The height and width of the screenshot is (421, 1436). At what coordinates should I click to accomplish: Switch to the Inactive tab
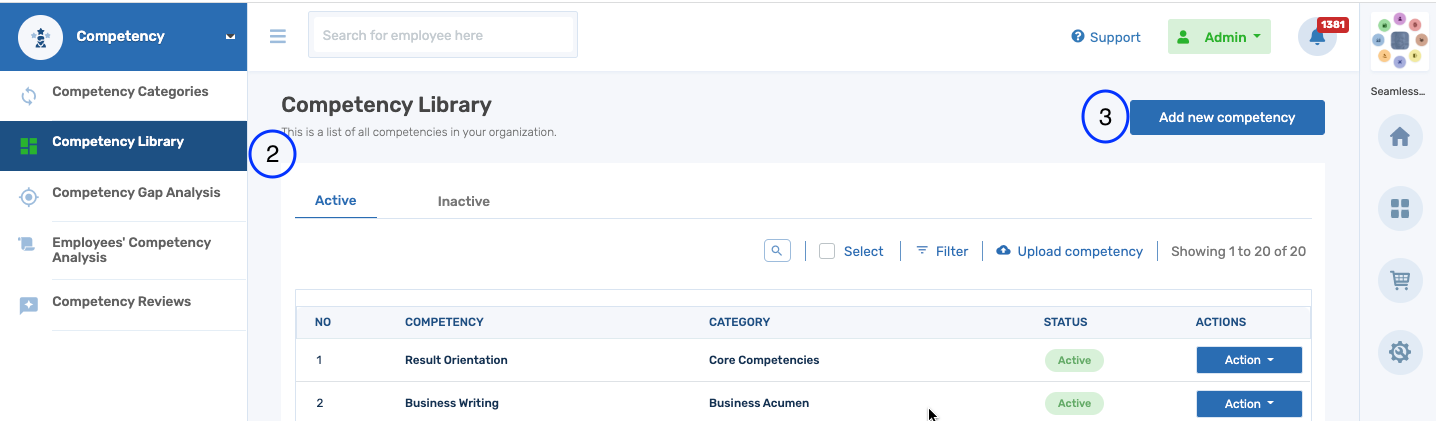pos(463,201)
